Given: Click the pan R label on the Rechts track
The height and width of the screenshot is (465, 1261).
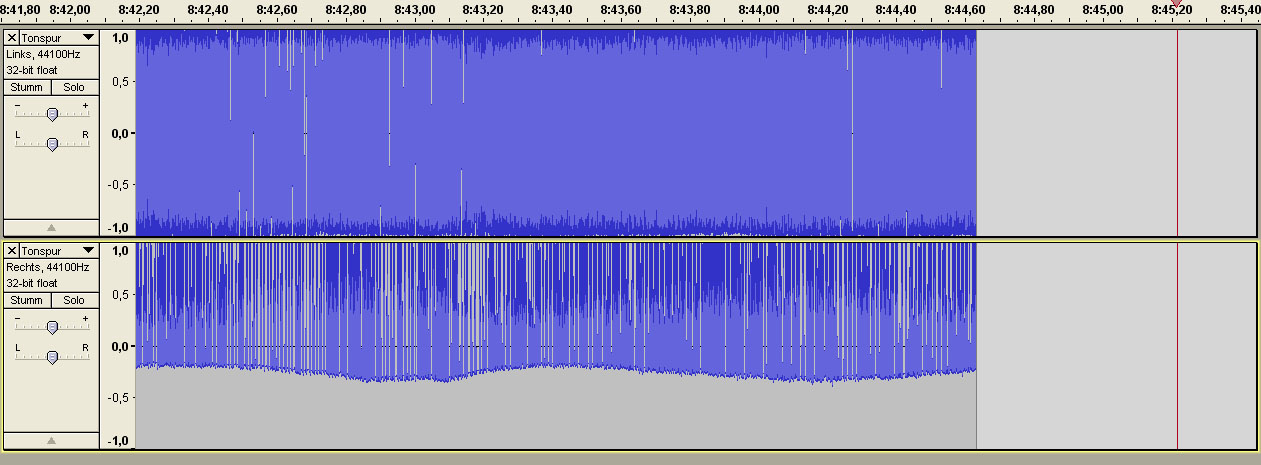Looking at the screenshot, I should (85, 347).
